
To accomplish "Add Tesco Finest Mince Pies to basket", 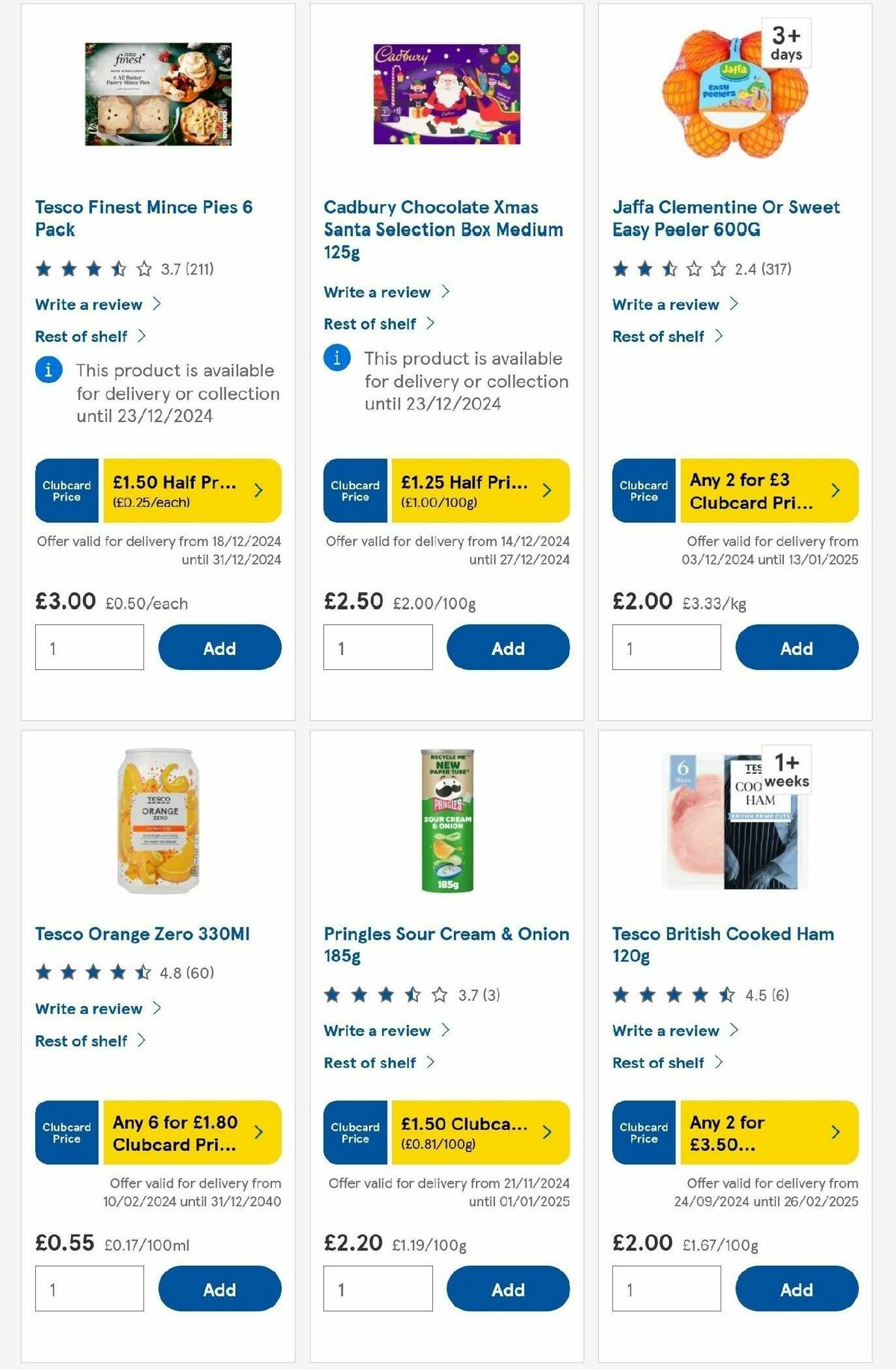I will tap(218, 648).
